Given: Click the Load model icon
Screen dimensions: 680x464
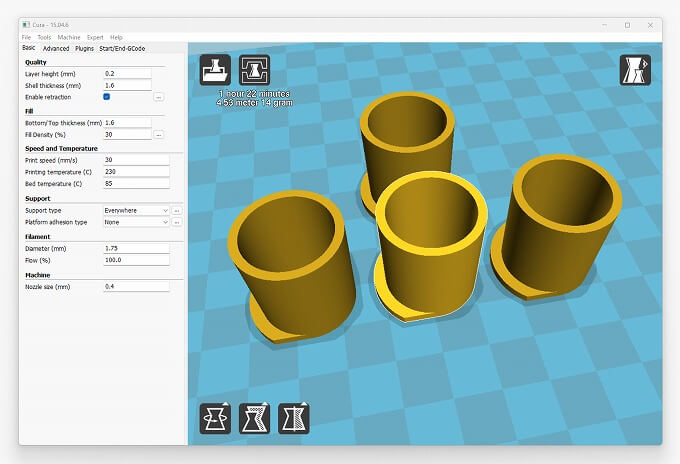Looking at the screenshot, I should coord(217,71).
